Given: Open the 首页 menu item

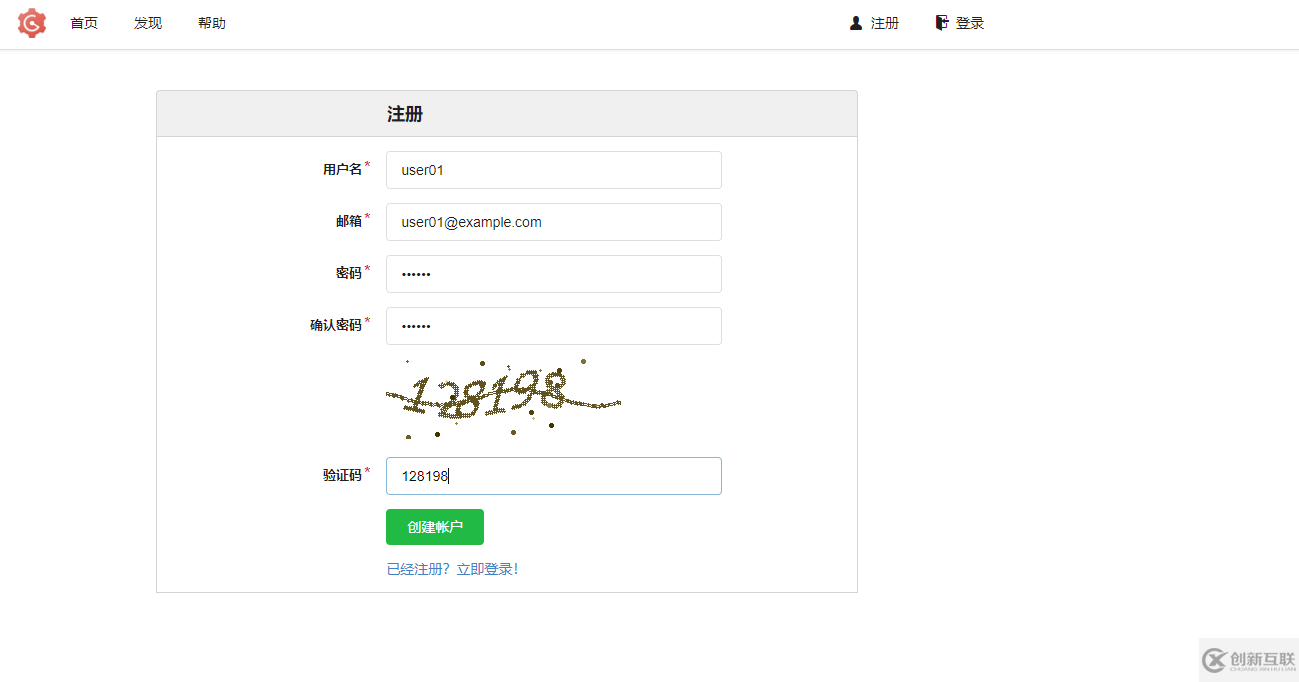Looking at the screenshot, I should [x=84, y=22].
